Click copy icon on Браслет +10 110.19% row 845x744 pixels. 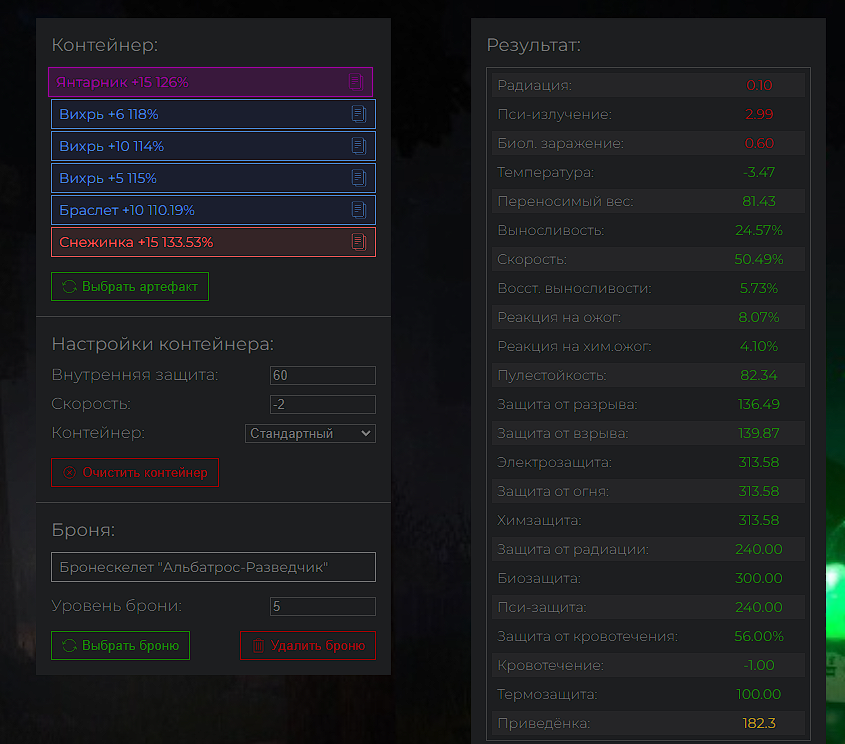pos(359,210)
